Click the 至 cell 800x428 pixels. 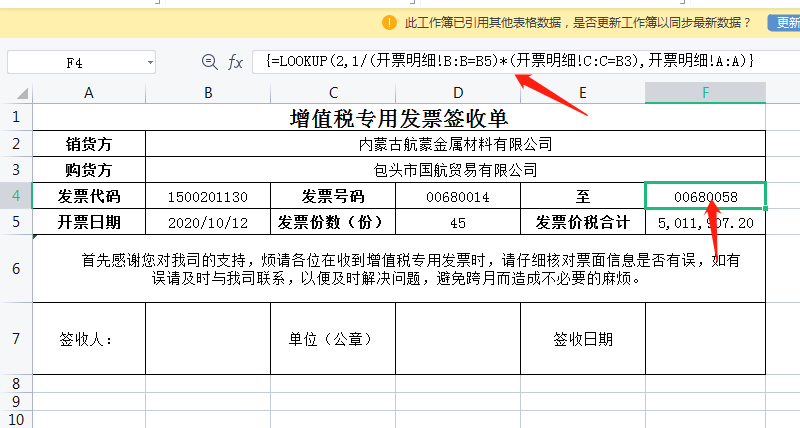583,196
